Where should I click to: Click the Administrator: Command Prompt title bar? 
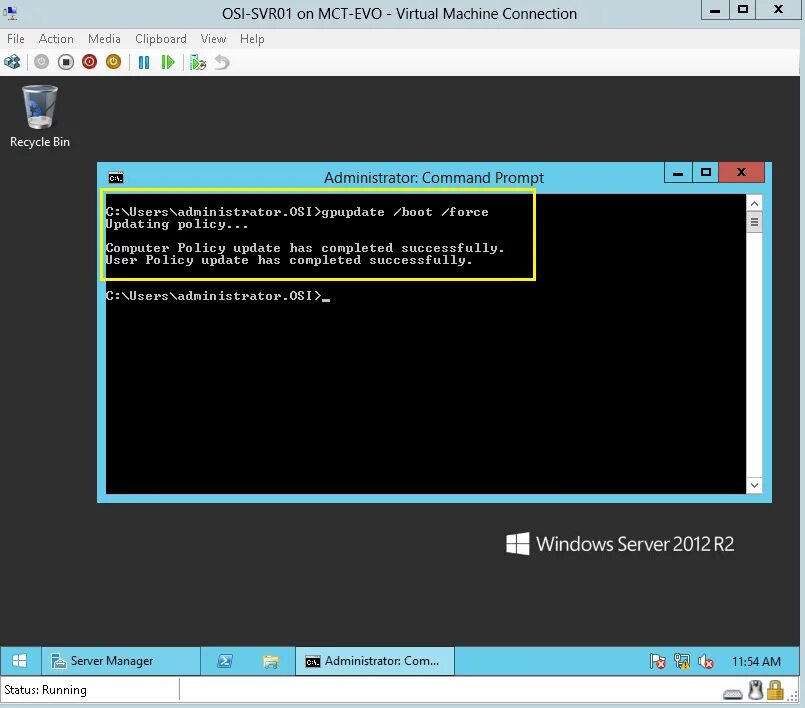(x=434, y=178)
